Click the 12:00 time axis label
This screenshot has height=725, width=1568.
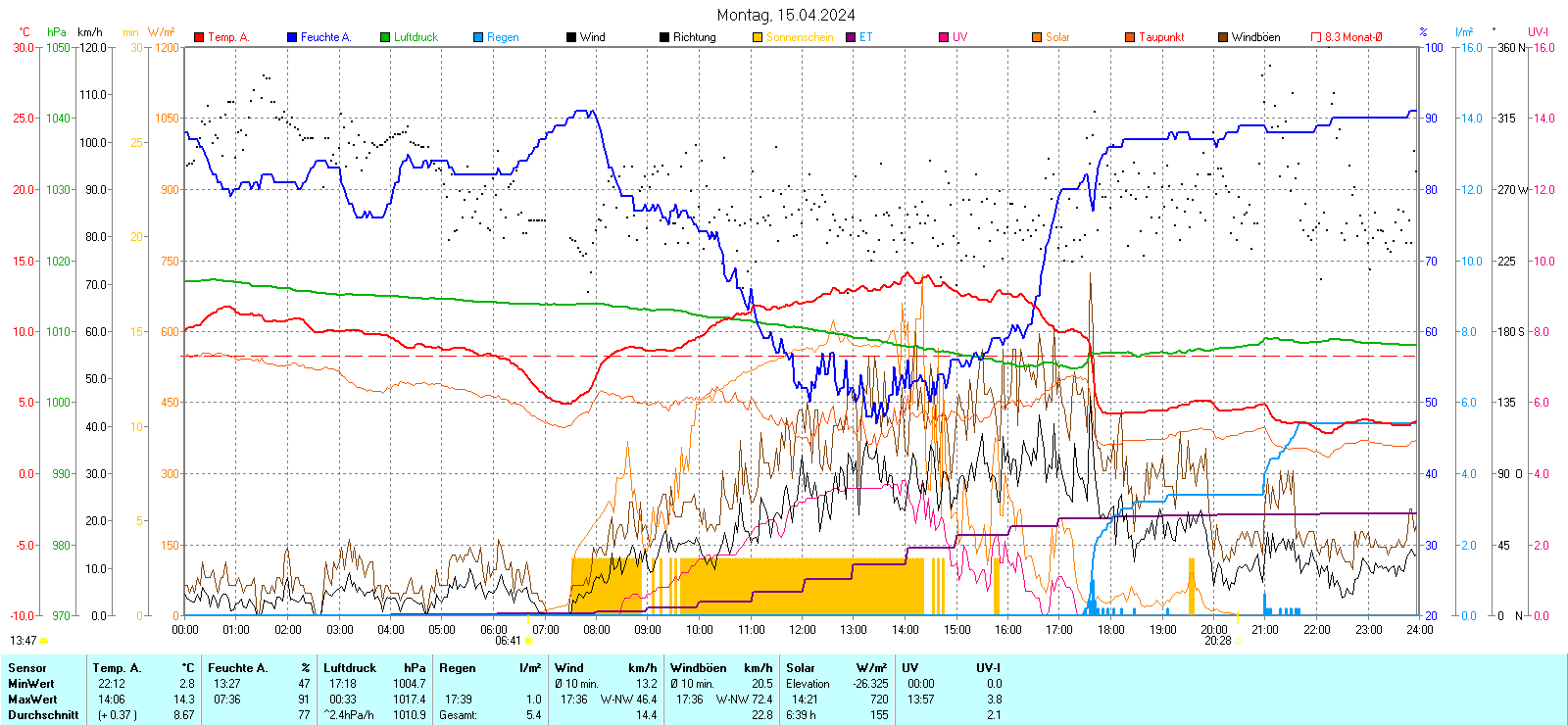click(x=802, y=630)
